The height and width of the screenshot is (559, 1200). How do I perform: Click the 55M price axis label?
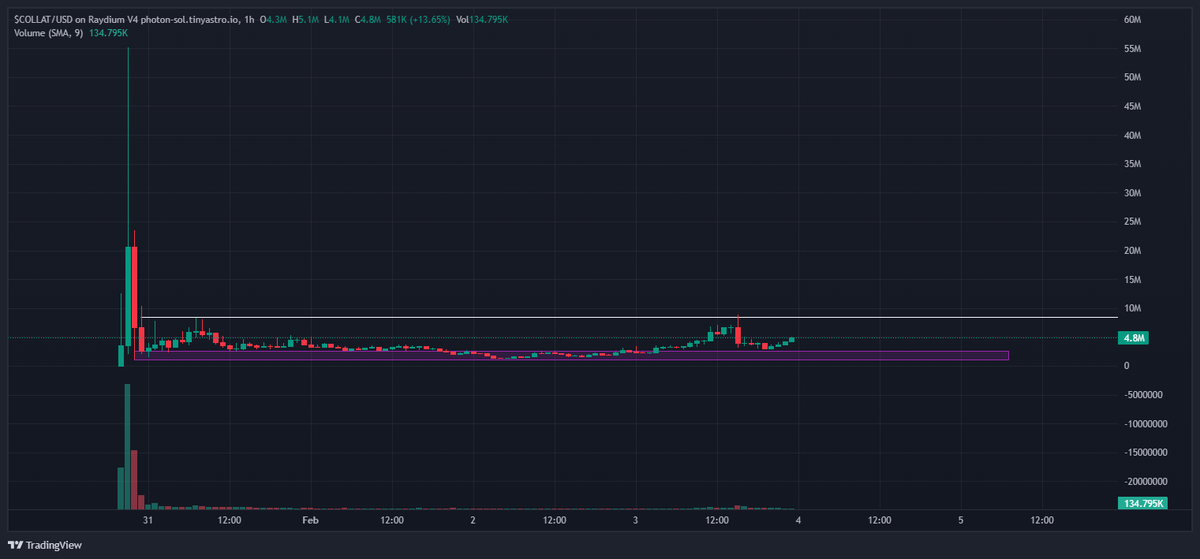(1133, 49)
